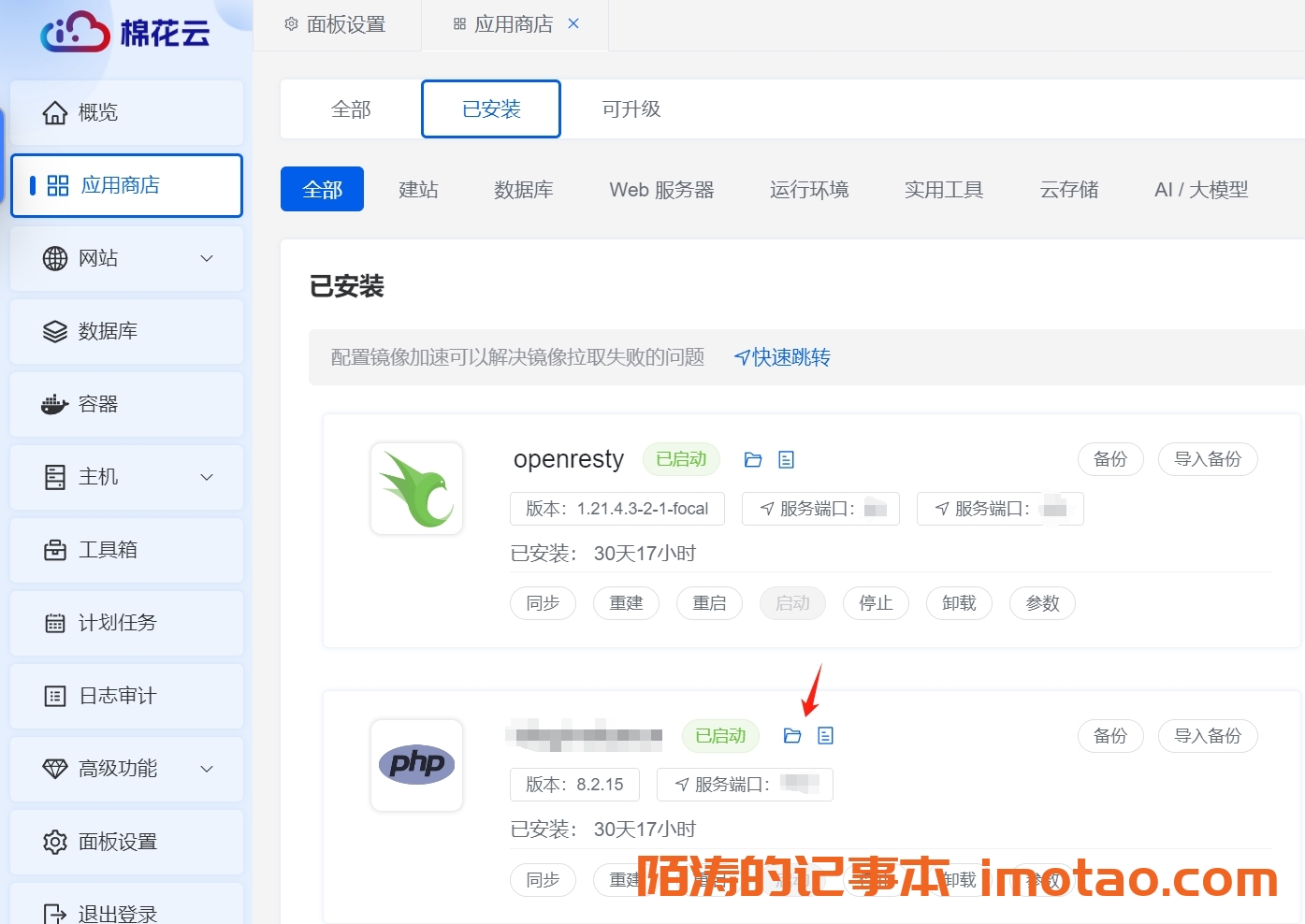This screenshot has width=1305, height=924.
Task: Open PHP app folder icon
Action: click(x=792, y=736)
